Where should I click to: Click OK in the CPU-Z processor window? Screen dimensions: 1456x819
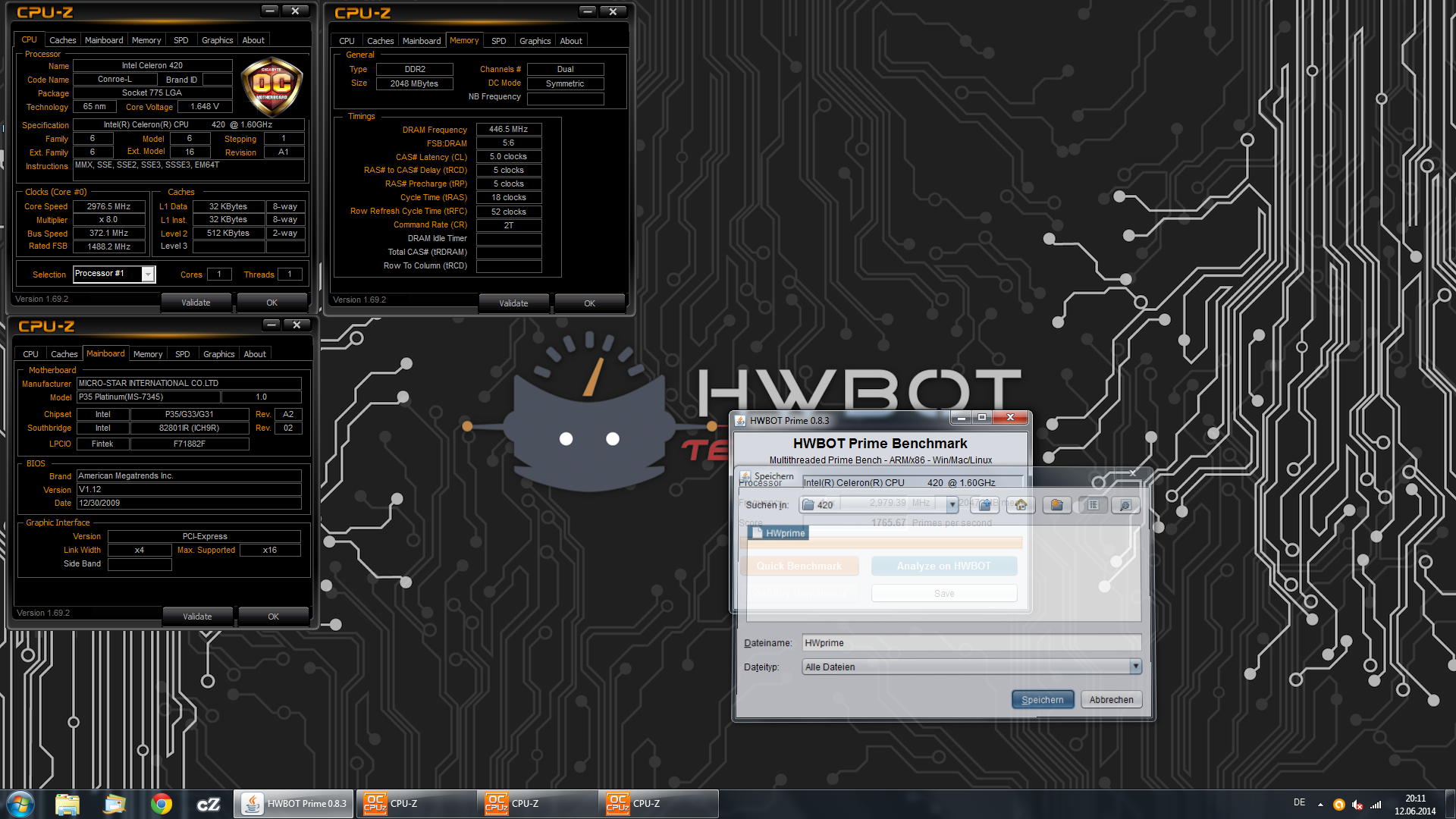(271, 303)
